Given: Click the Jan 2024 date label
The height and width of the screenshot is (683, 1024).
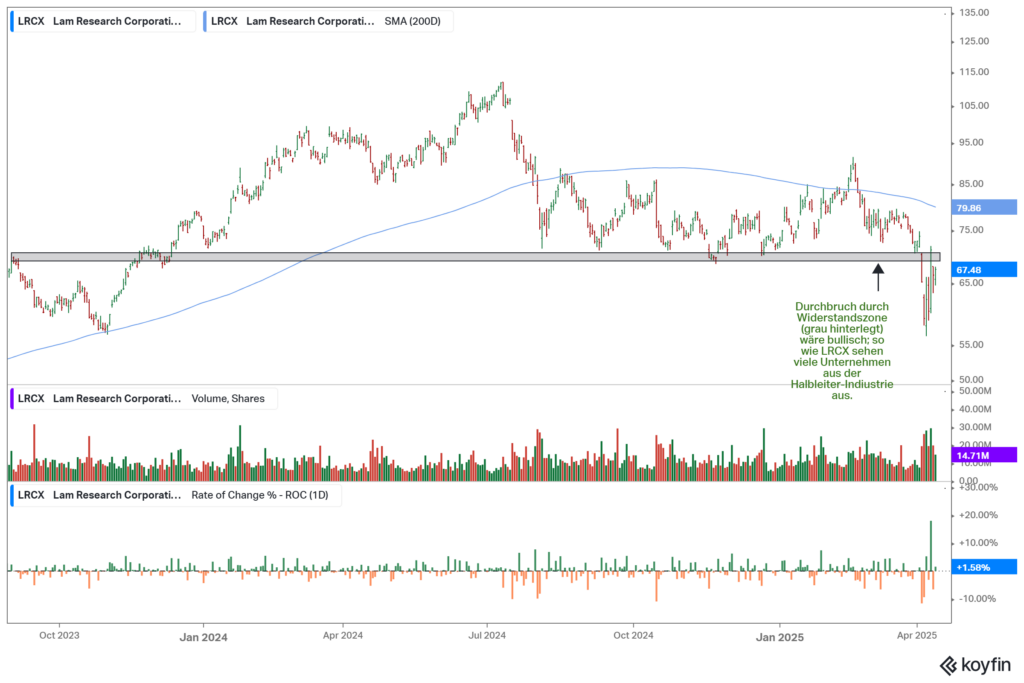Looking at the screenshot, I should click(x=203, y=637).
